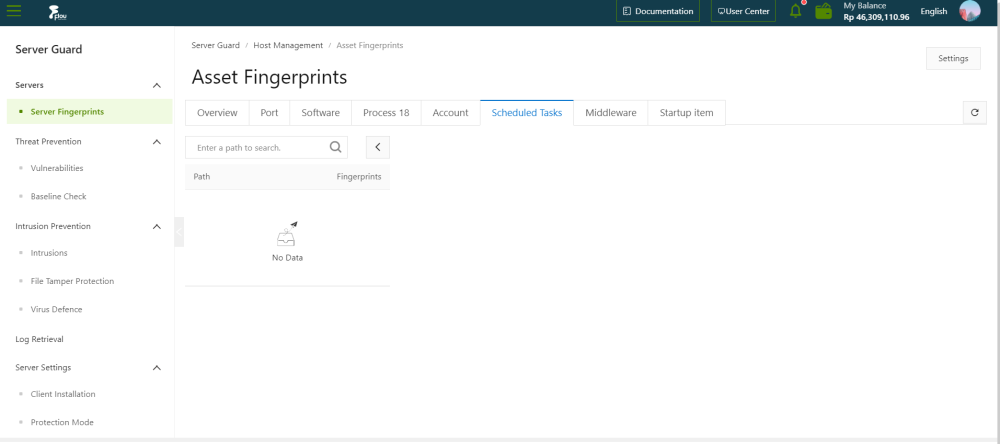Open the Documentation button

click(657, 12)
